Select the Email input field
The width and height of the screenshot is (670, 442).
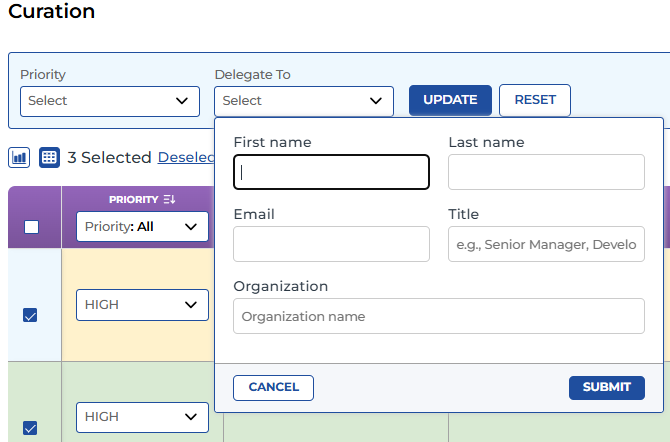[x=331, y=244]
